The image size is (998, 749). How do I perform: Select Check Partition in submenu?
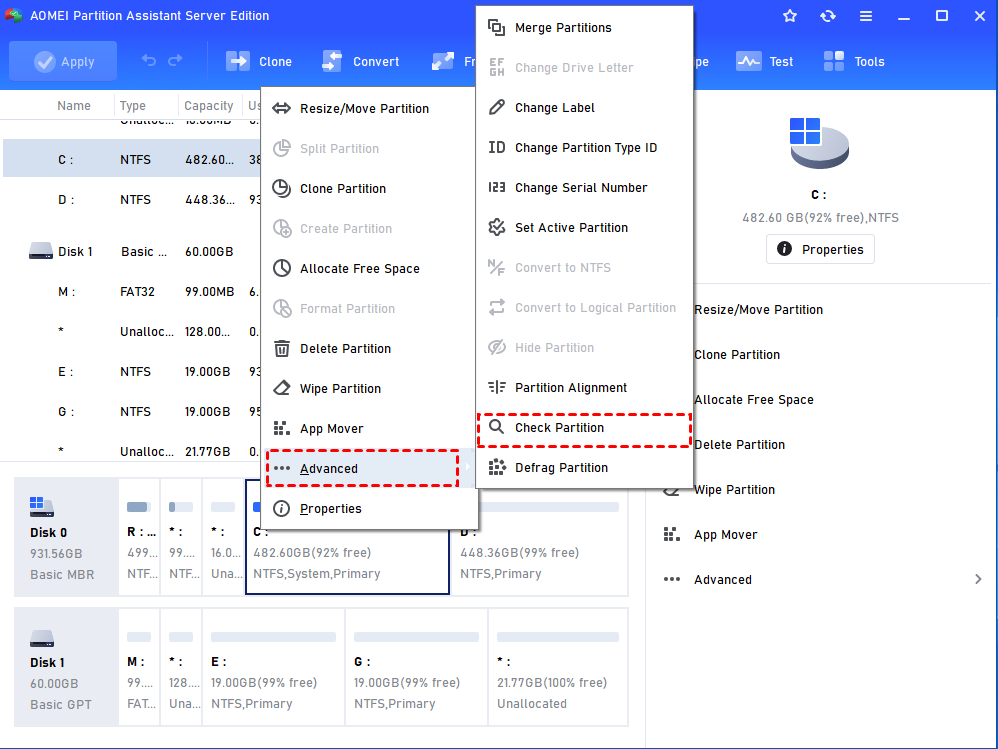point(584,428)
